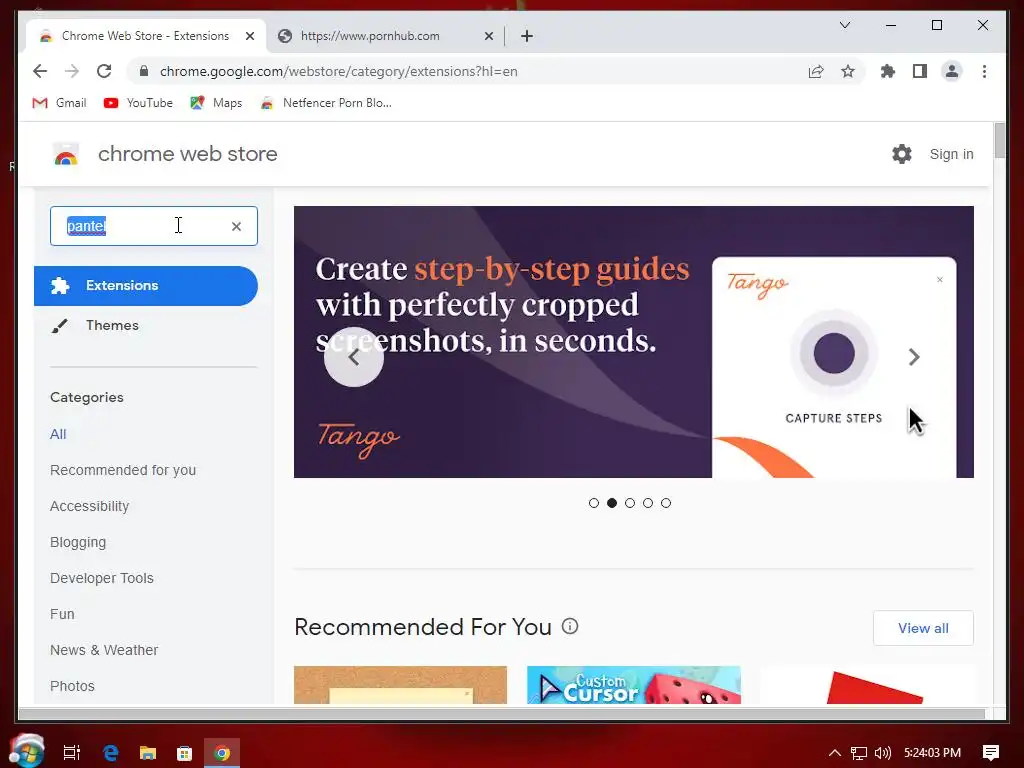Open the Windows Start button
This screenshot has width=1024, height=768.
(x=27, y=750)
